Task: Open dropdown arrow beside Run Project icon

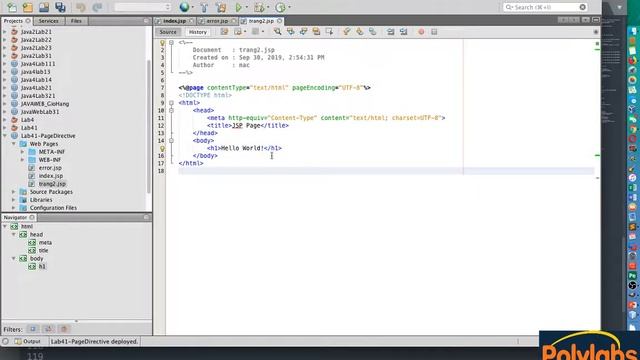Action: [x=247, y=7]
